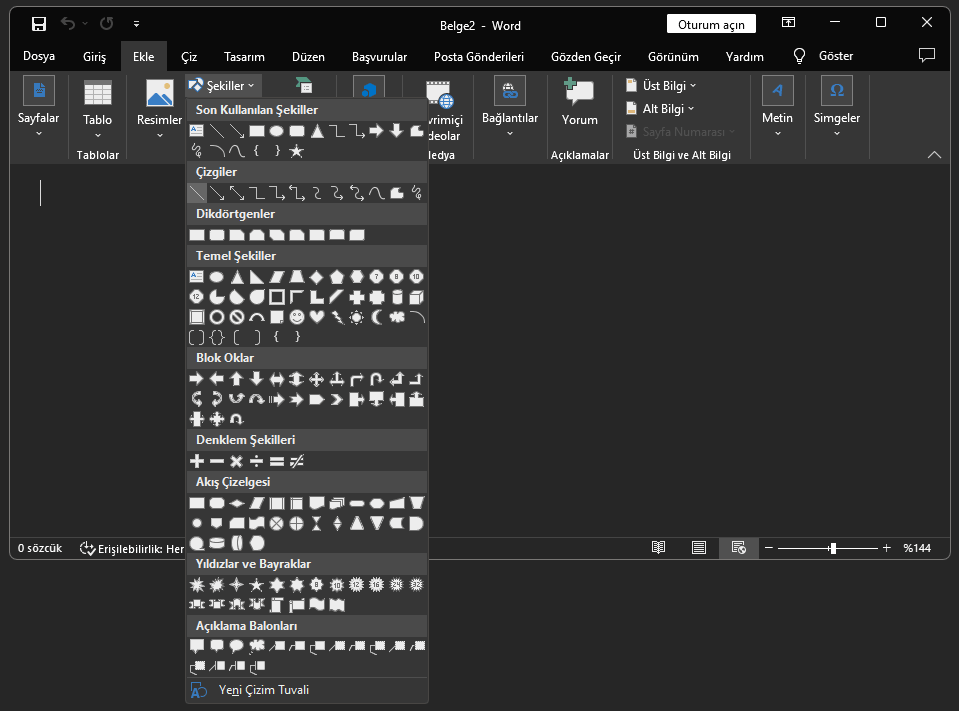Choose the Rounded Rectangle in Dikdörtgenler
The height and width of the screenshot is (711, 959).
click(x=217, y=235)
